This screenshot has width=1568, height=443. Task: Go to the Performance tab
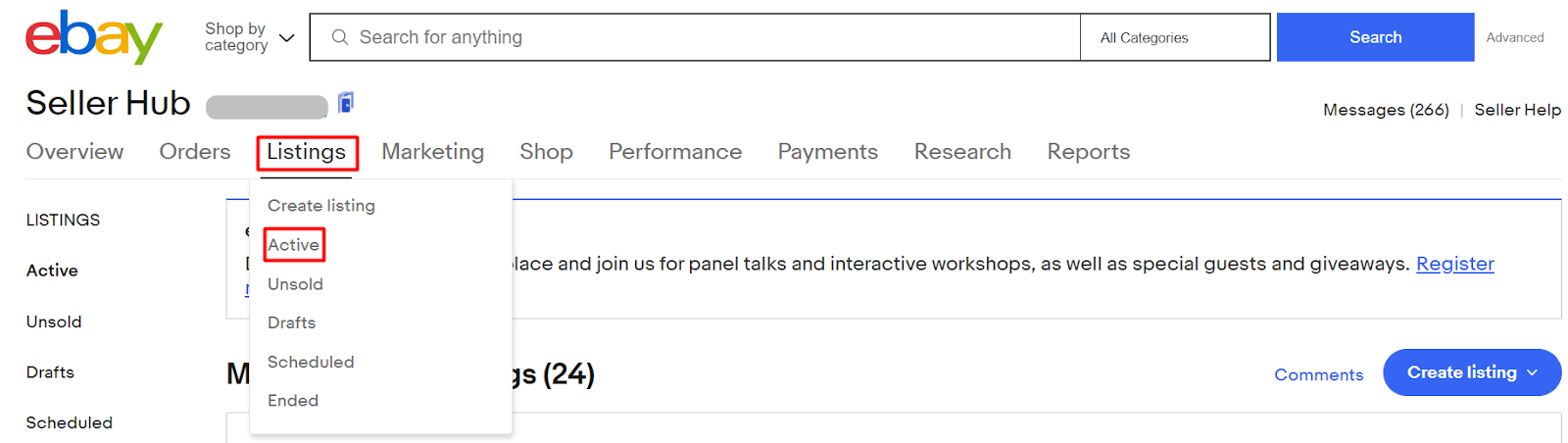click(x=674, y=152)
